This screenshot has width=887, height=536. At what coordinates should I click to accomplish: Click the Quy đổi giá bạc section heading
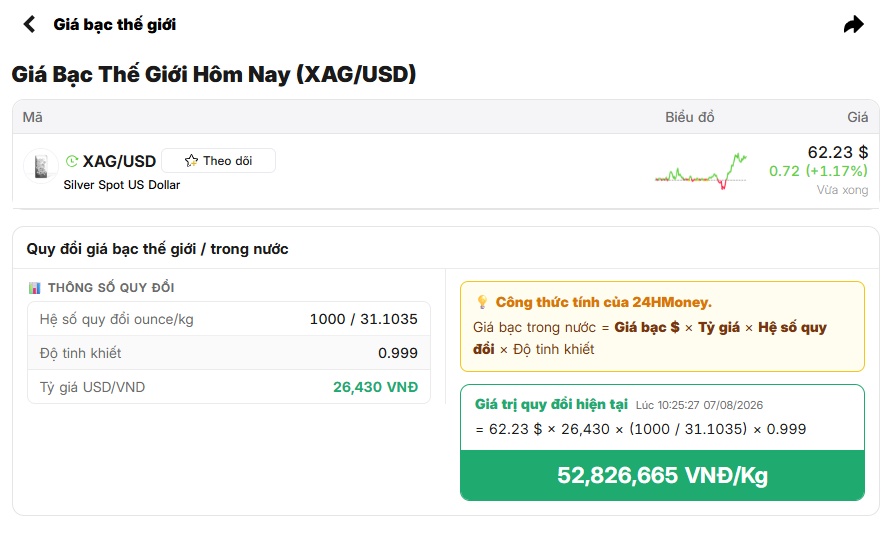coord(157,249)
